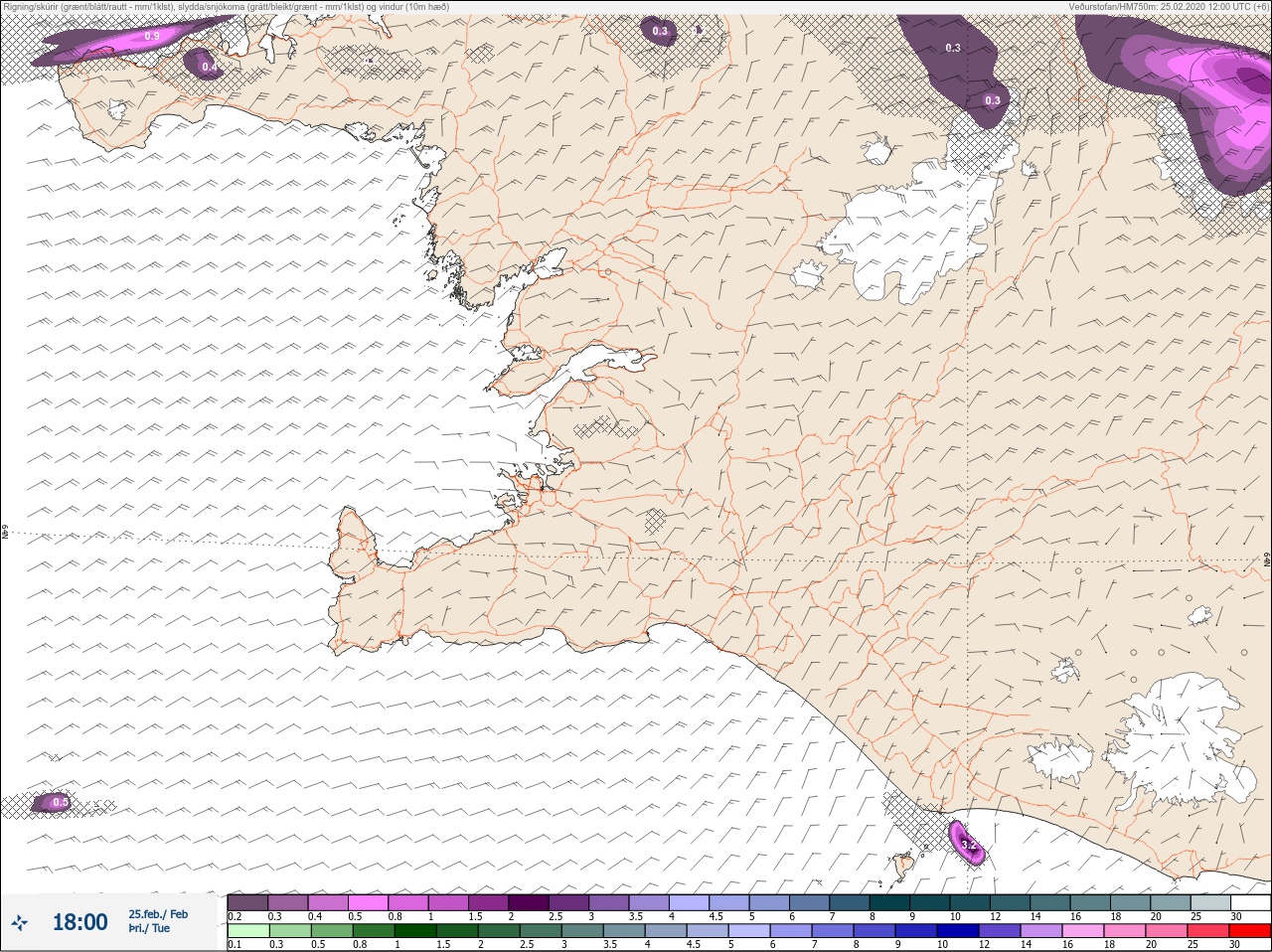Click the 0.5 value on the offshore purple patch

click(x=61, y=802)
